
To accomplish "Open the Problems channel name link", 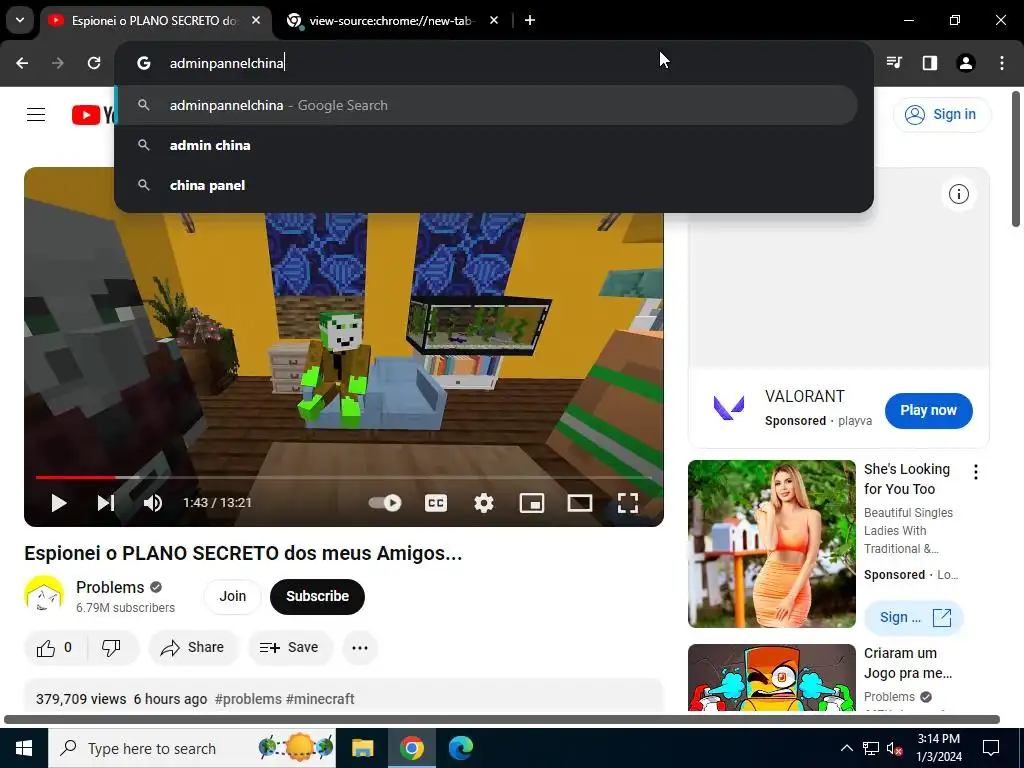I will (x=110, y=587).
